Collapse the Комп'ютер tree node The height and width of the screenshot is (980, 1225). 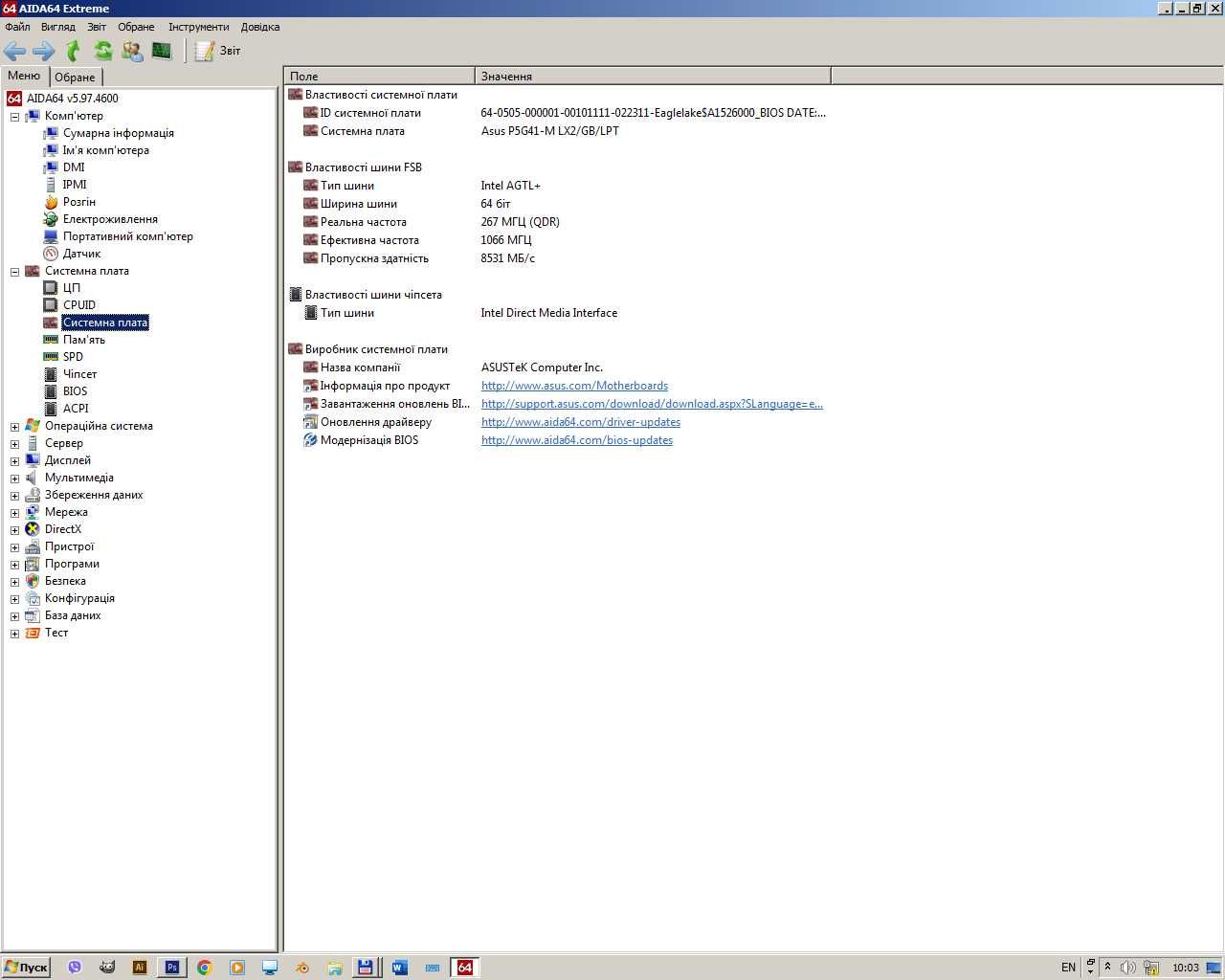(14, 117)
